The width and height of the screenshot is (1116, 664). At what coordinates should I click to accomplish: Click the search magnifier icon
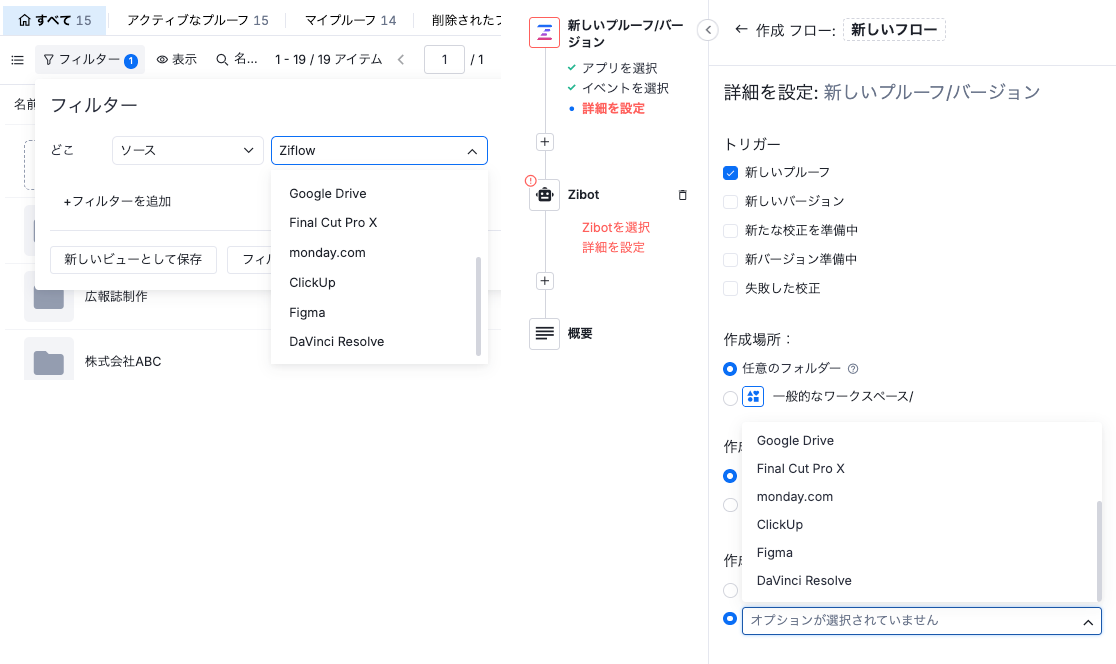(222, 60)
